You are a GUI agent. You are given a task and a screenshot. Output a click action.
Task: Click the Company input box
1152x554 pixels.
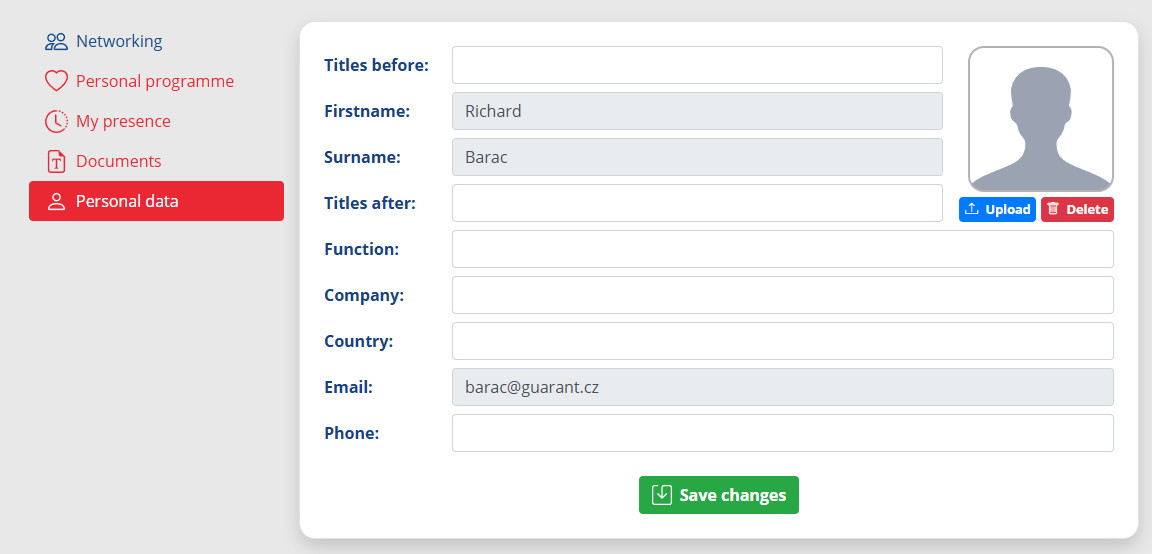tap(782, 295)
